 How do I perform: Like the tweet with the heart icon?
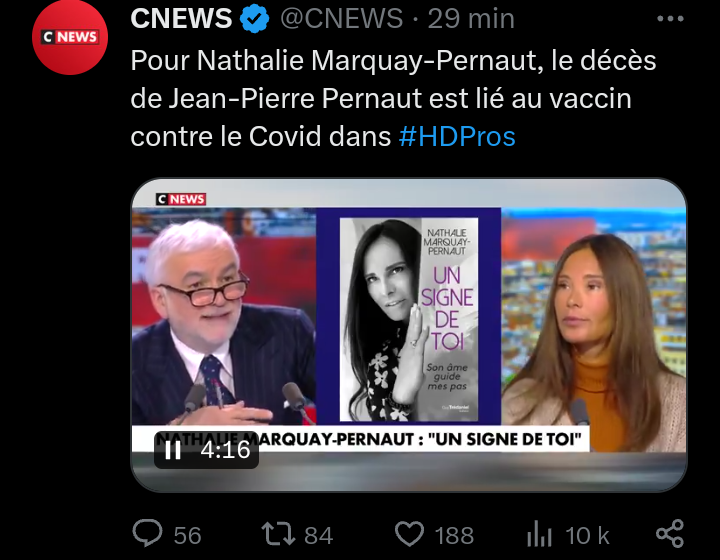tap(410, 534)
